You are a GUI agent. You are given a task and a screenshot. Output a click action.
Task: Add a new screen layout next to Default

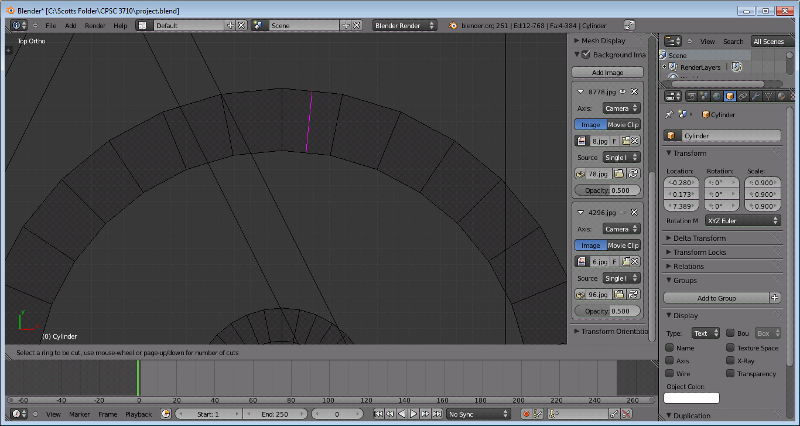[x=231, y=26]
